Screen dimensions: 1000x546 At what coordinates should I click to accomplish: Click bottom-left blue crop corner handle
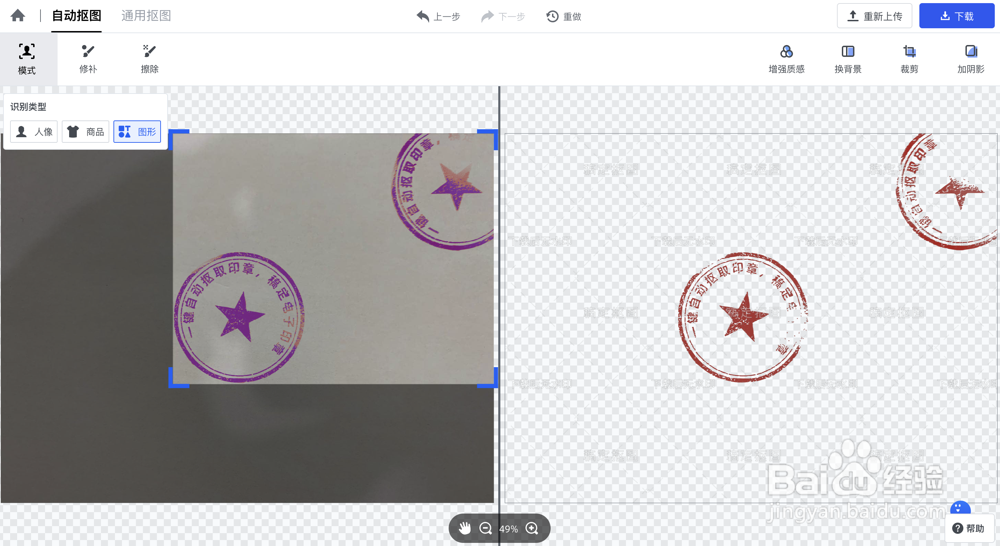[x=178, y=378]
